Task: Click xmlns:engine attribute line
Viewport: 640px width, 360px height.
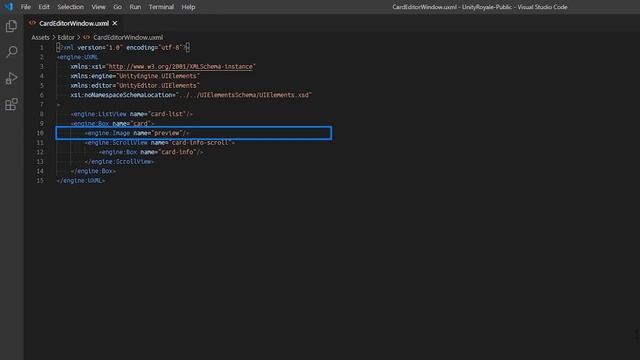Action: point(135,76)
